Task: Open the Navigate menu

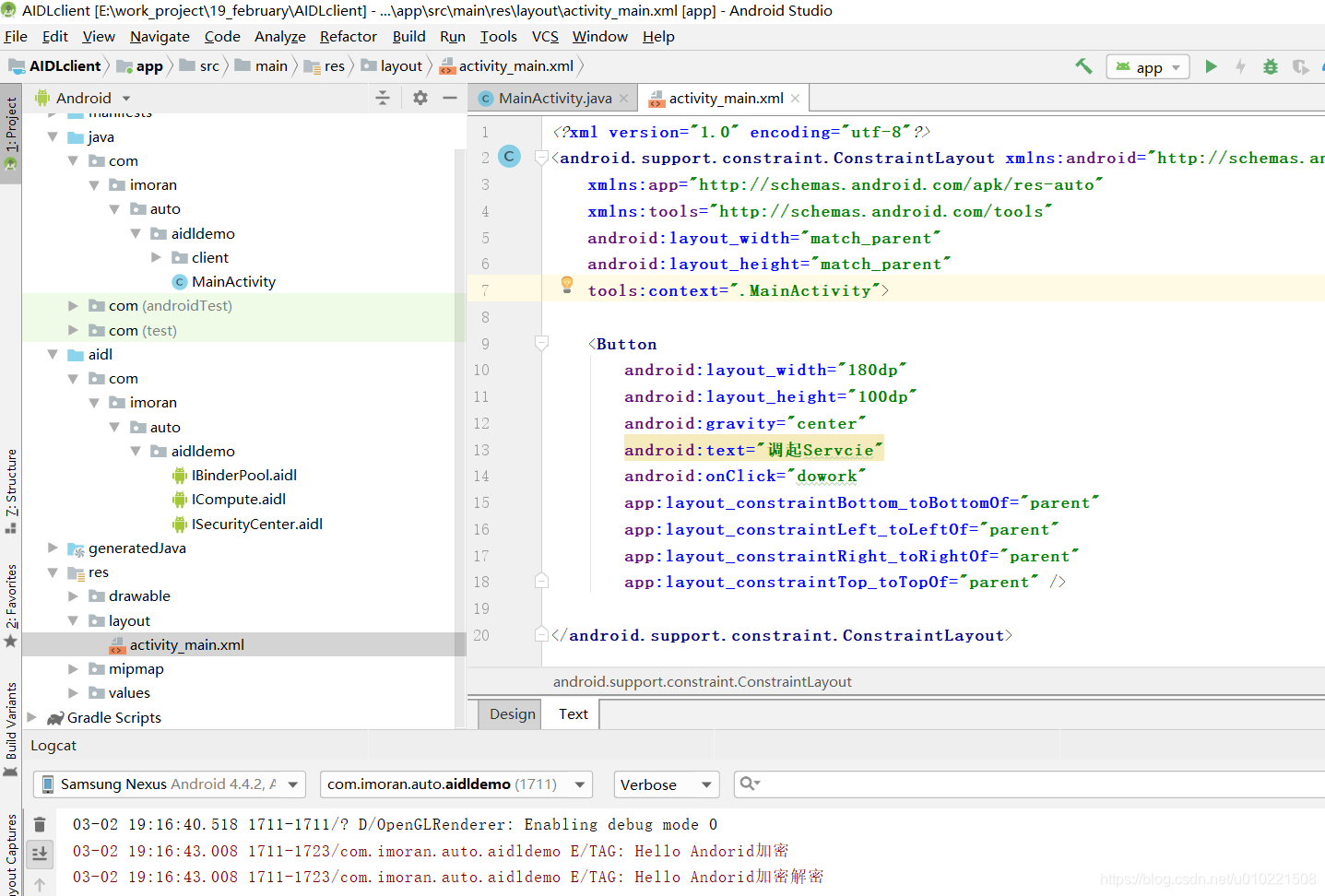Action: (160, 36)
